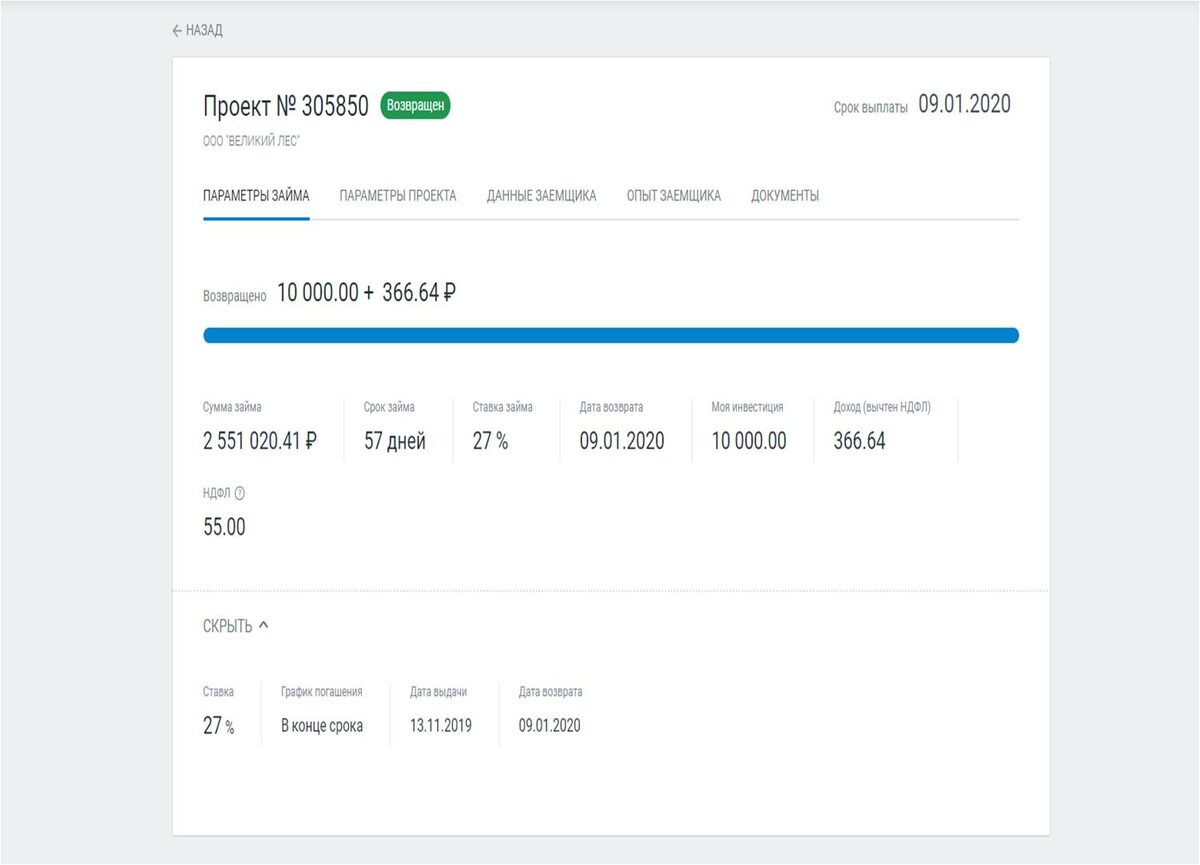Click the НДФЛ value 55.00
Viewport: 1200px width, 865px height.
(224, 527)
